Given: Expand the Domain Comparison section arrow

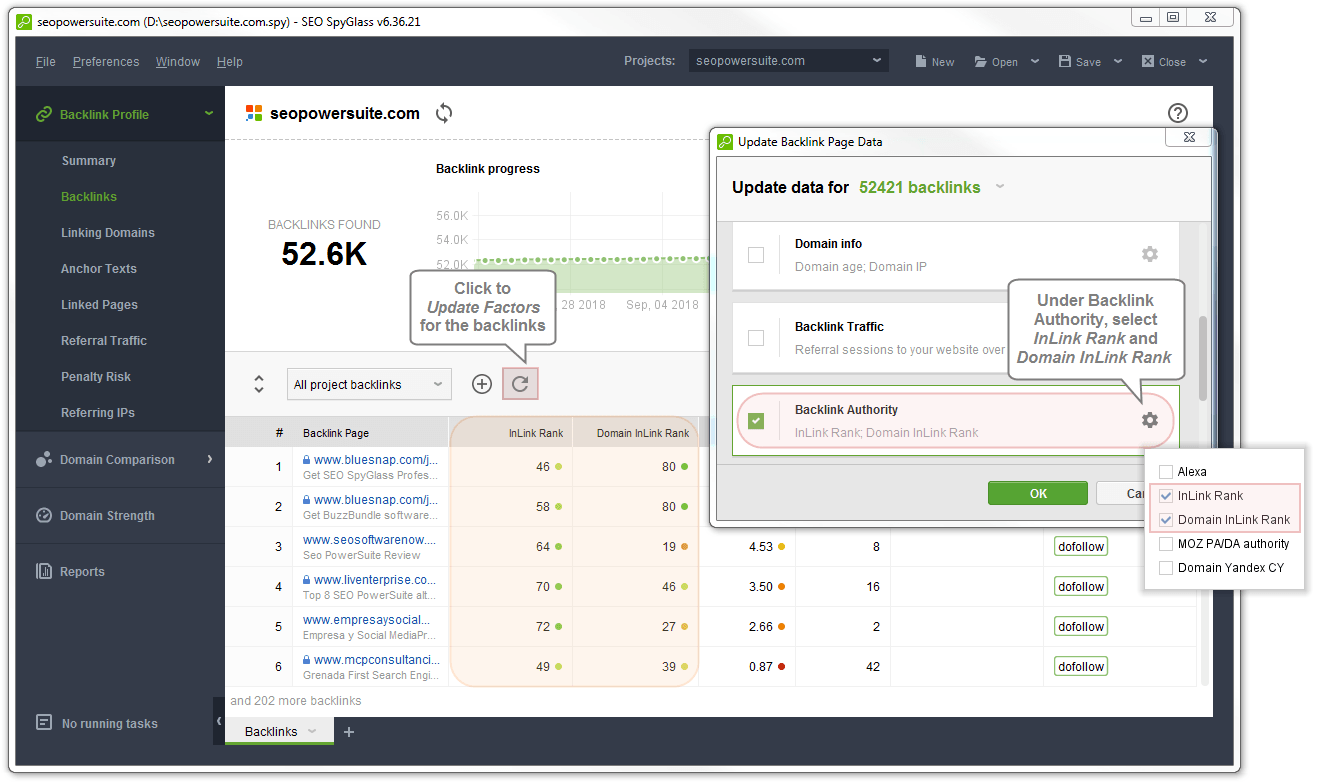Looking at the screenshot, I should point(209,459).
